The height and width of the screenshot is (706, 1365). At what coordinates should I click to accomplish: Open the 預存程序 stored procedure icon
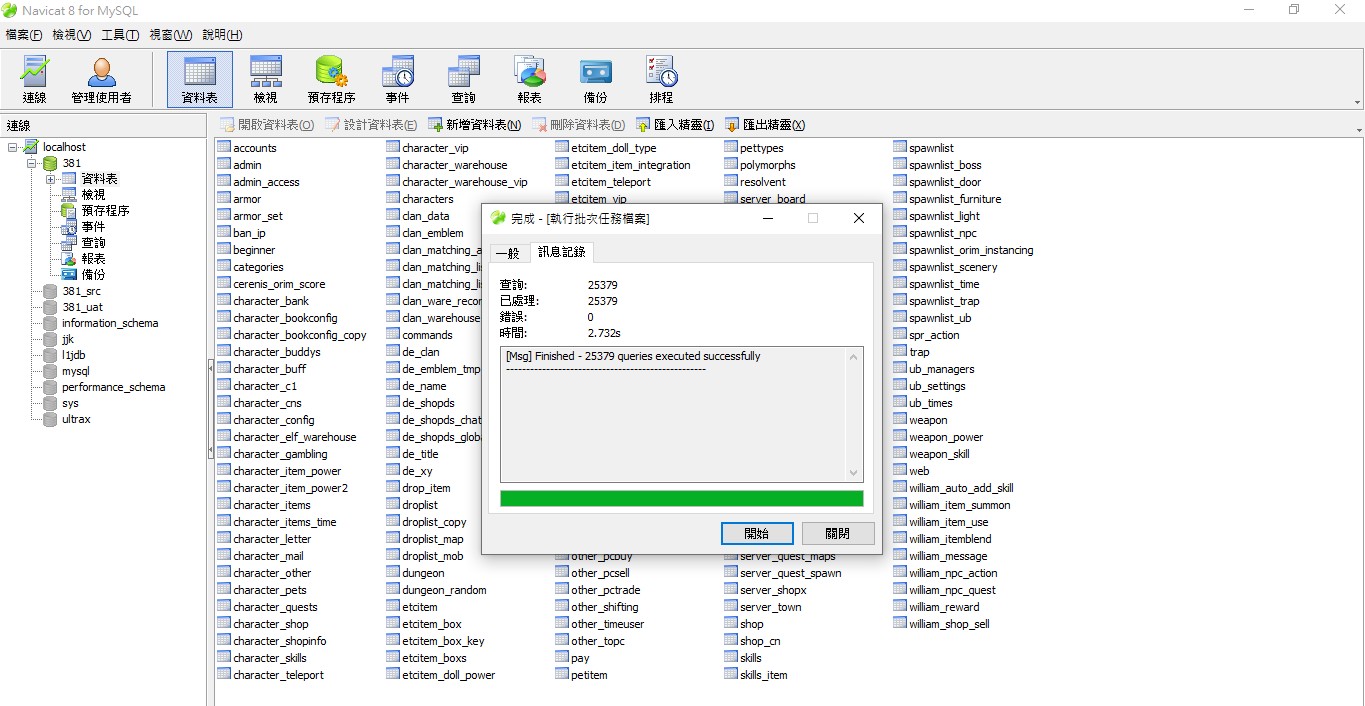point(331,80)
